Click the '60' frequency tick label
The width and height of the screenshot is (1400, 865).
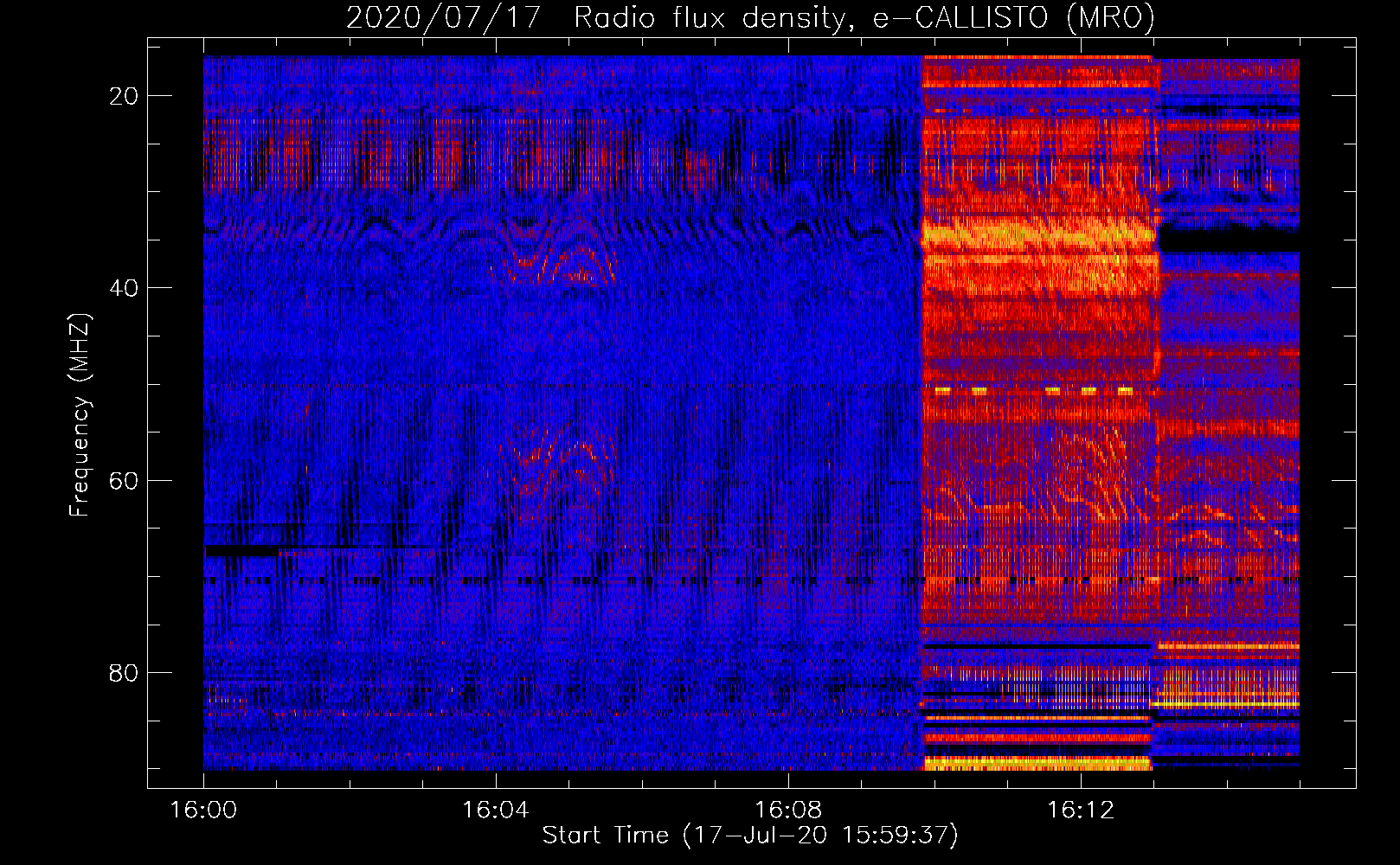[x=125, y=480]
